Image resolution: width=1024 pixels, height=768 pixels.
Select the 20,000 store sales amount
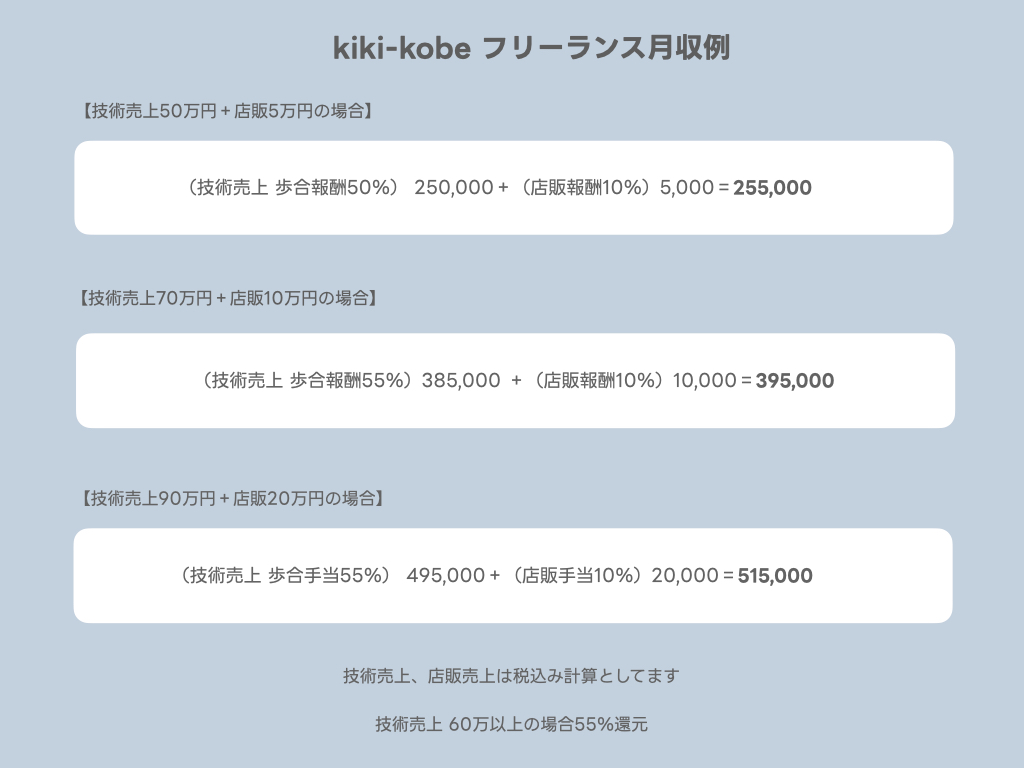click(684, 576)
